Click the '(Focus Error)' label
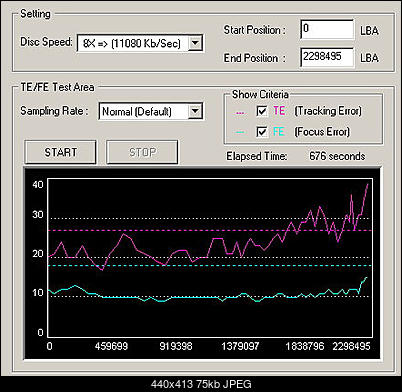Screen dimensions: 402x392 click(322, 132)
